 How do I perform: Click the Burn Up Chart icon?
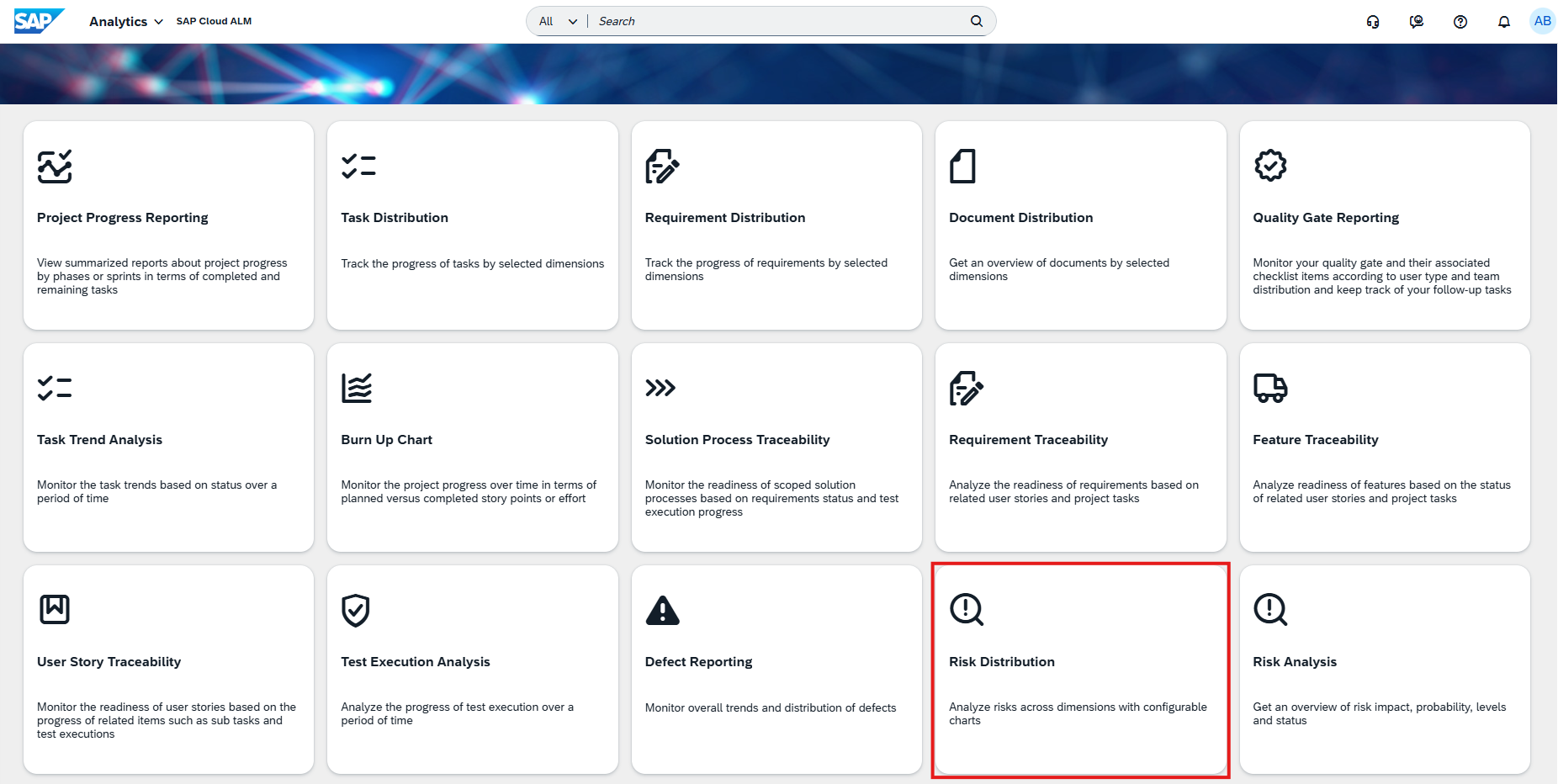tap(357, 388)
